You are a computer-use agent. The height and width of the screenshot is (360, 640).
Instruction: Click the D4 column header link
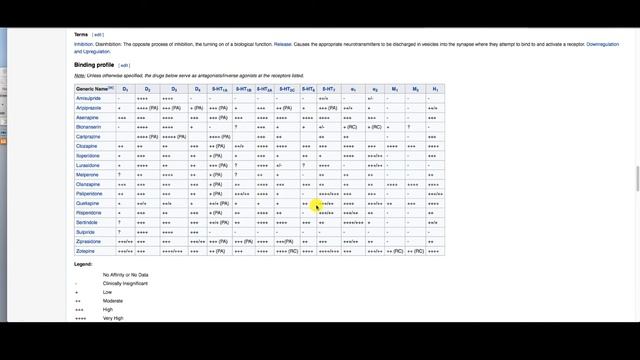coord(198,89)
